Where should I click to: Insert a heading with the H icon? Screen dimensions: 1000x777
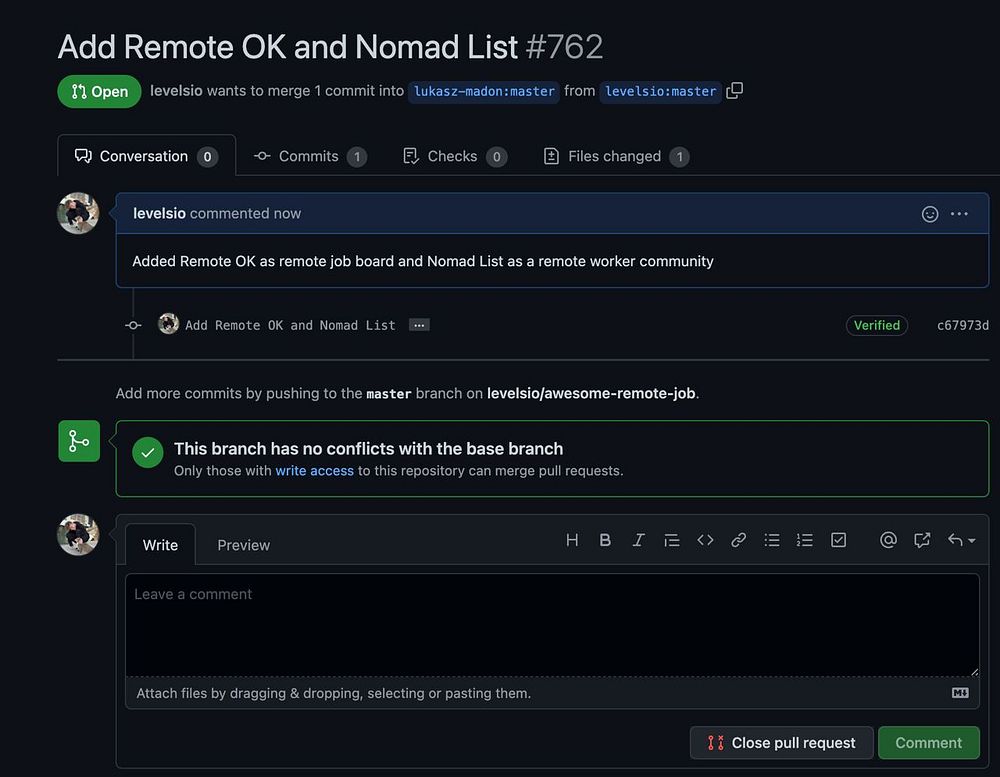pos(572,540)
